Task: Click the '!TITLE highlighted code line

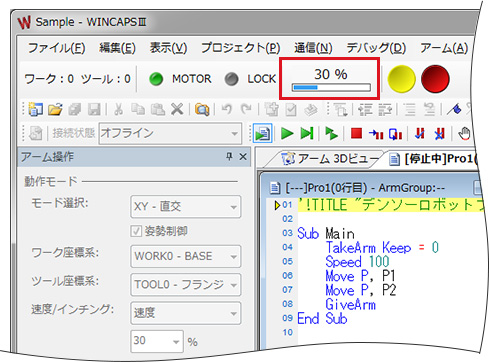Action: [x=391, y=205]
